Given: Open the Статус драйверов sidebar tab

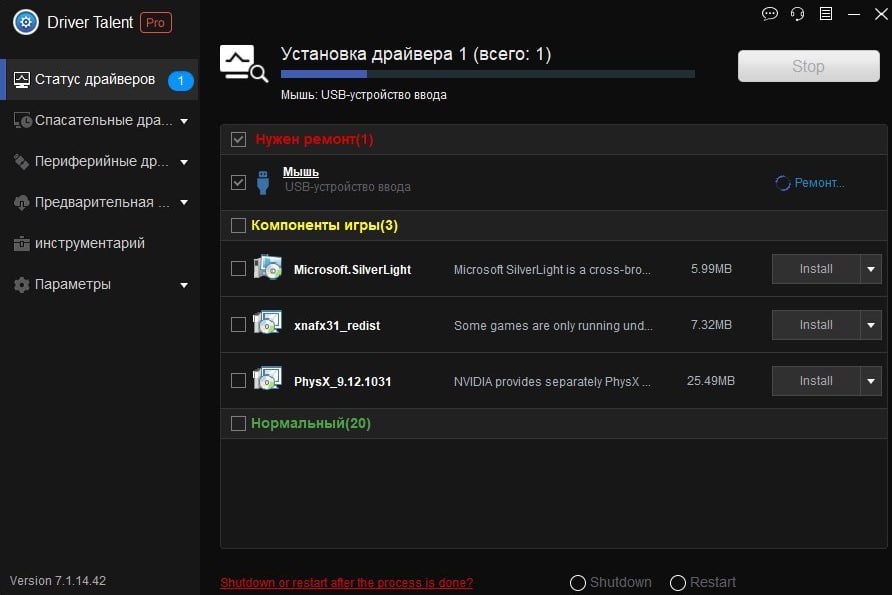Looking at the screenshot, I should coord(95,79).
